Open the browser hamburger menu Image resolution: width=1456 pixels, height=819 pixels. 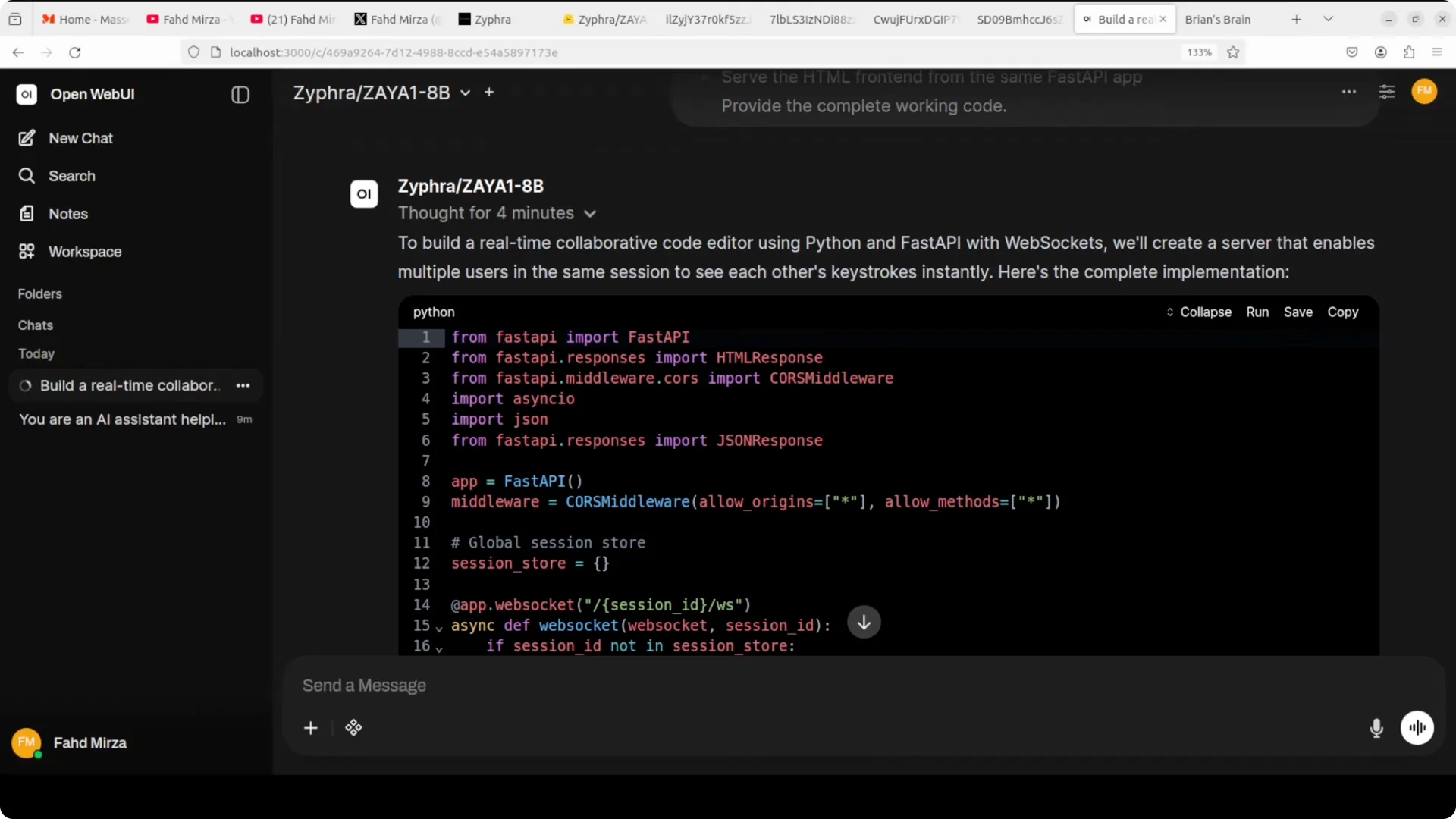pyautogui.click(x=1437, y=52)
